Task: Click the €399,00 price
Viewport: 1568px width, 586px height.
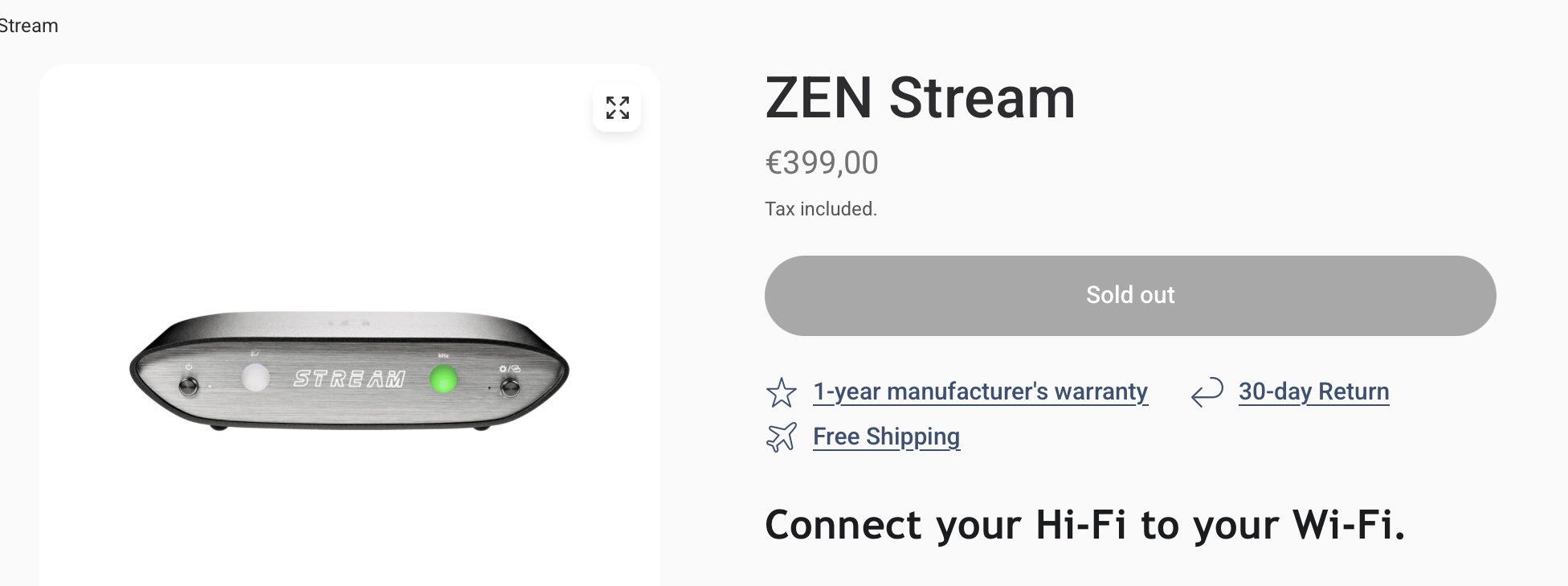Action: [822, 163]
